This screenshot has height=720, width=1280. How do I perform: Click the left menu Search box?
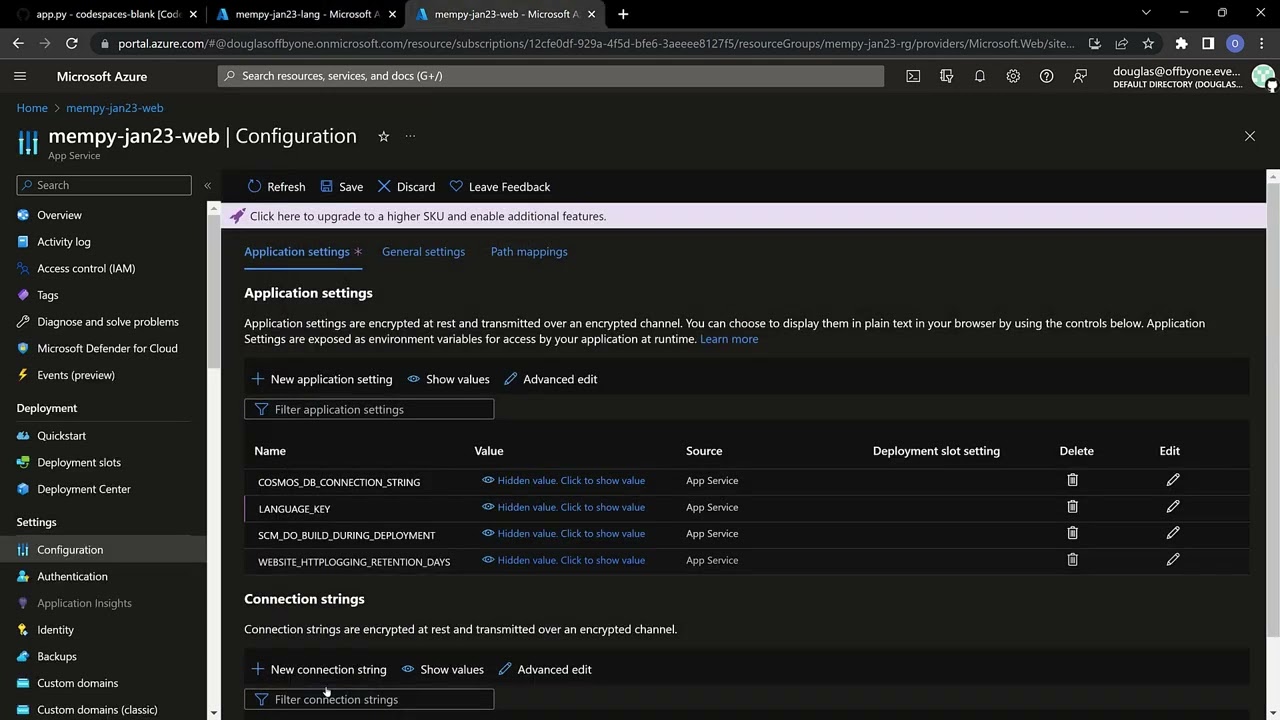[x=104, y=185]
